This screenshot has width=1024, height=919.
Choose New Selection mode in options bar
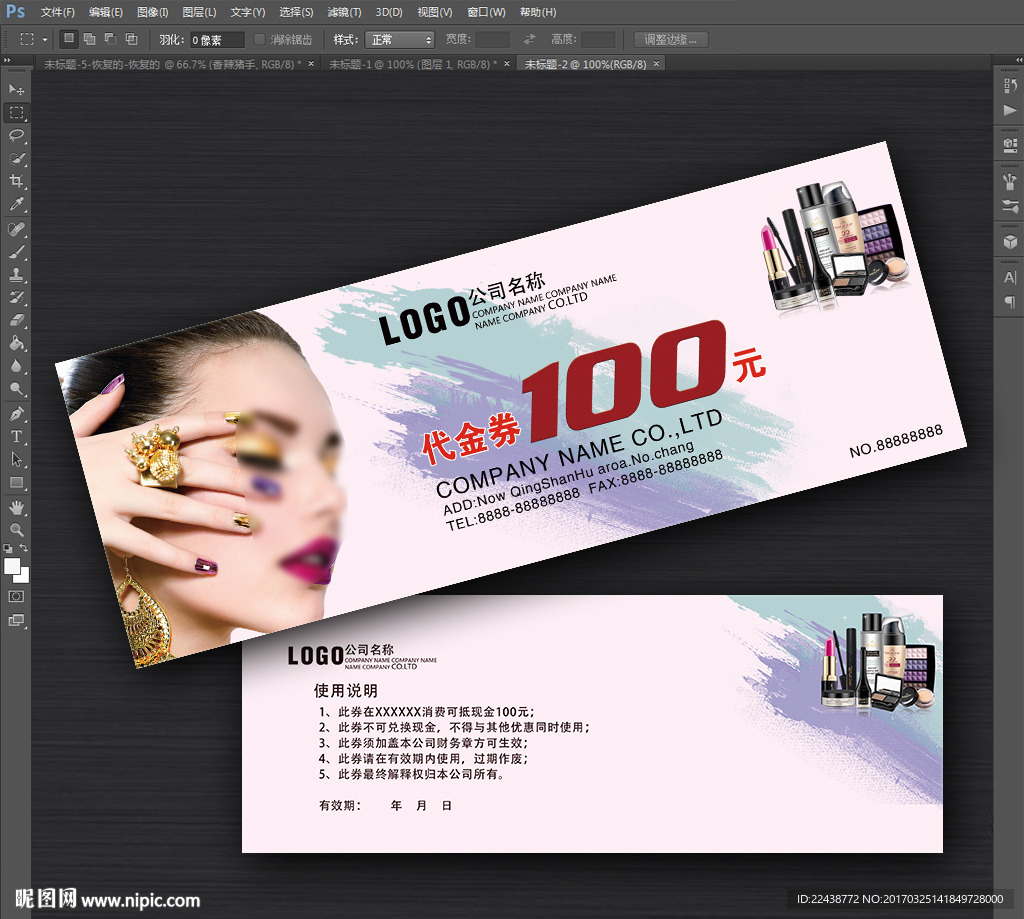(69, 39)
